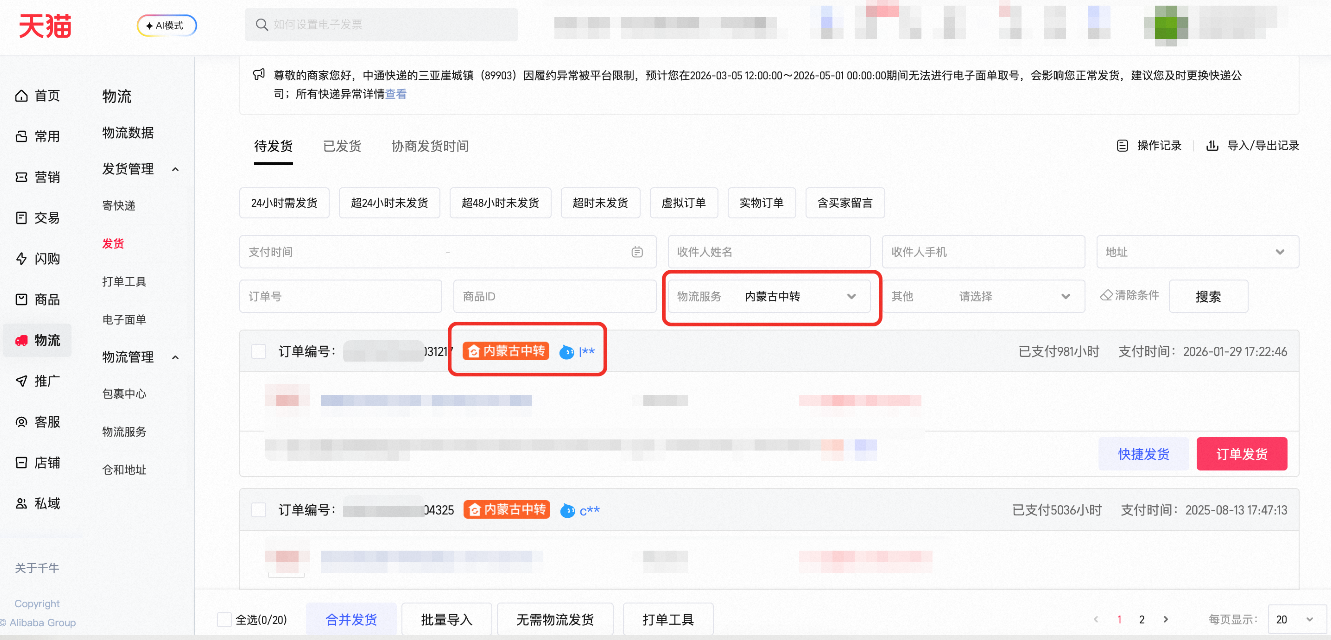1331x640 pixels.
Task: Open 首页 in the left sidebar
Action: point(37,96)
